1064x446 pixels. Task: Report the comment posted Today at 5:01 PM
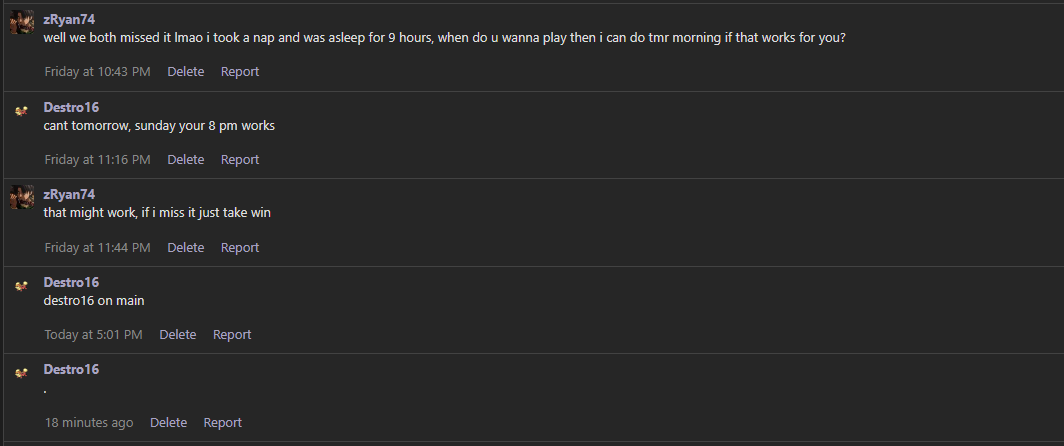coord(232,335)
